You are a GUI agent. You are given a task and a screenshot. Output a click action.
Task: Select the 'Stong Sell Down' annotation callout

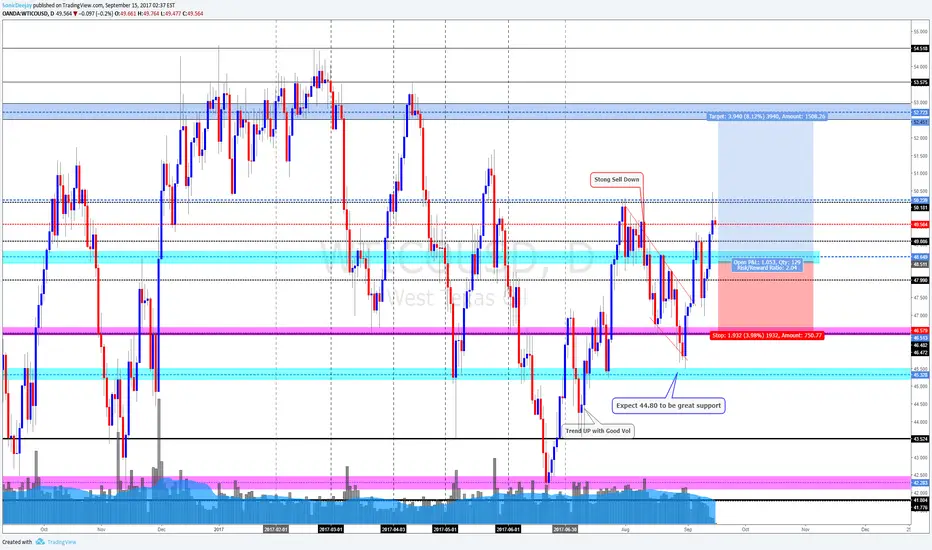pyautogui.click(x=617, y=180)
